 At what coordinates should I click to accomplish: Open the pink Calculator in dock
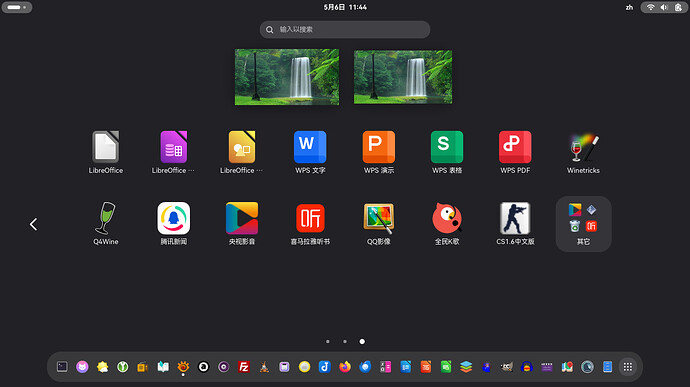coord(385,366)
